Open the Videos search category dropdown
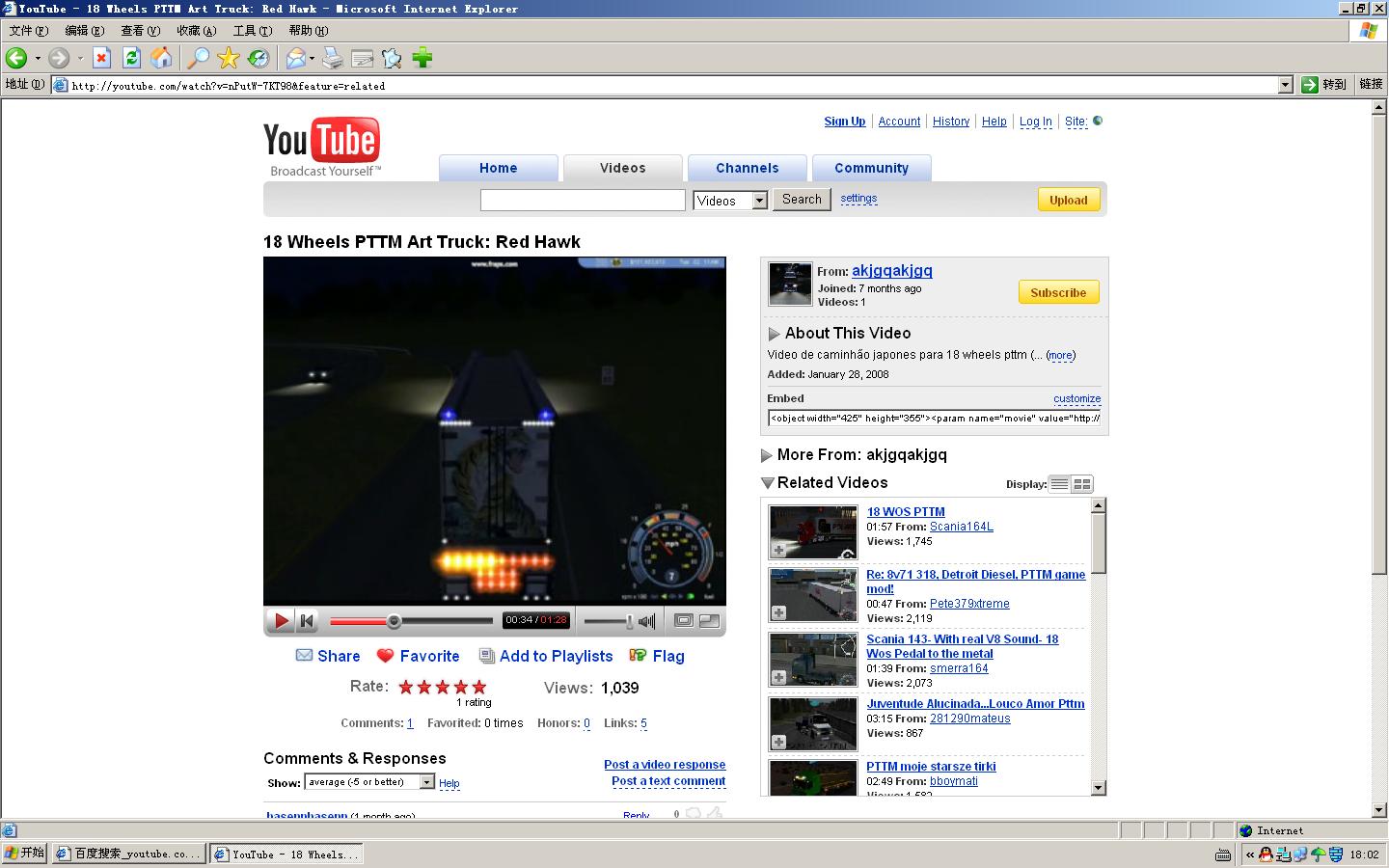The image size is (1389, 868). pyautogui.click(x=759, y=201)
